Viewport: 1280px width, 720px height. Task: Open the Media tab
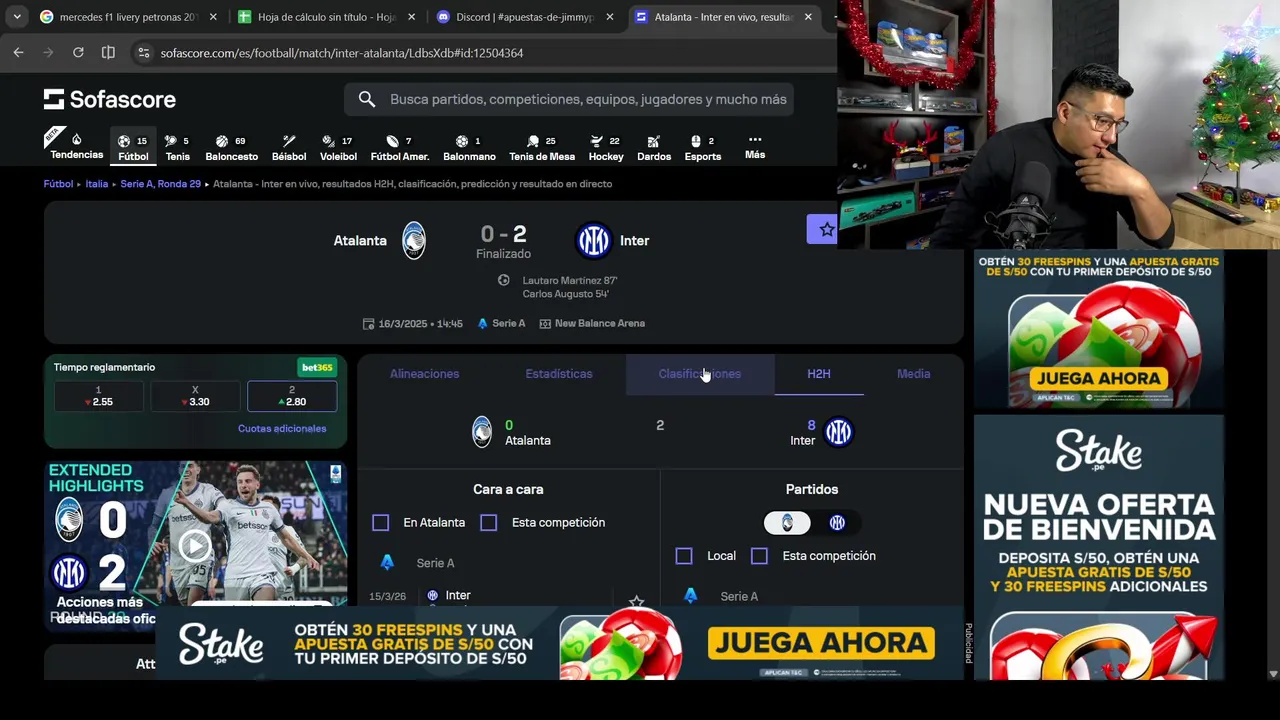[x=913, y=374]
